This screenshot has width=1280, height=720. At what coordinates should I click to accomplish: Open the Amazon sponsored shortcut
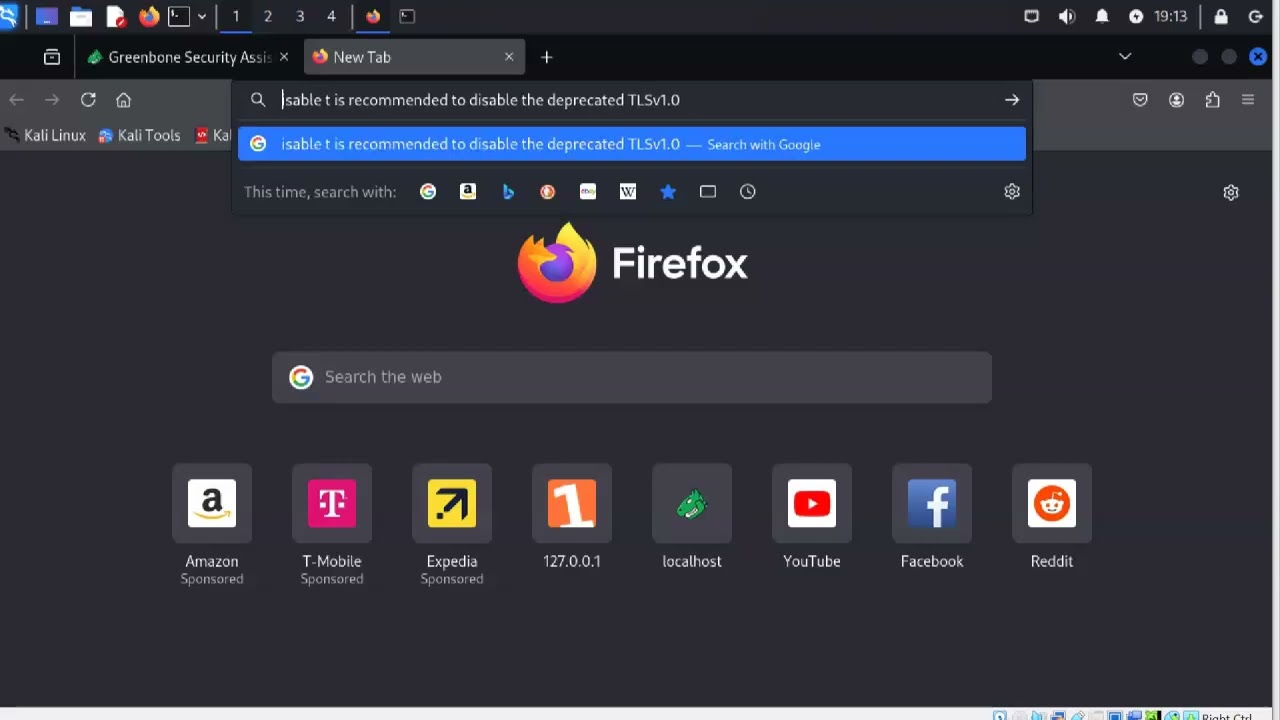[212, 525]
